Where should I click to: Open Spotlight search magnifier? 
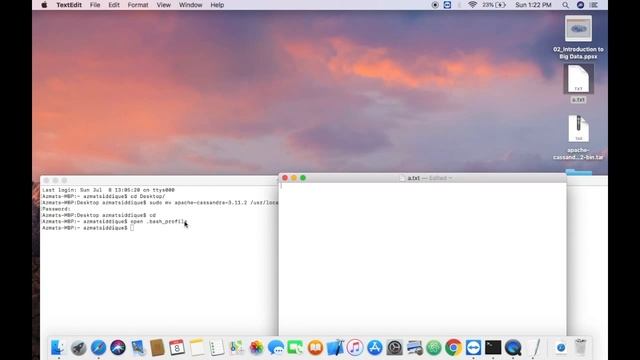565,5
